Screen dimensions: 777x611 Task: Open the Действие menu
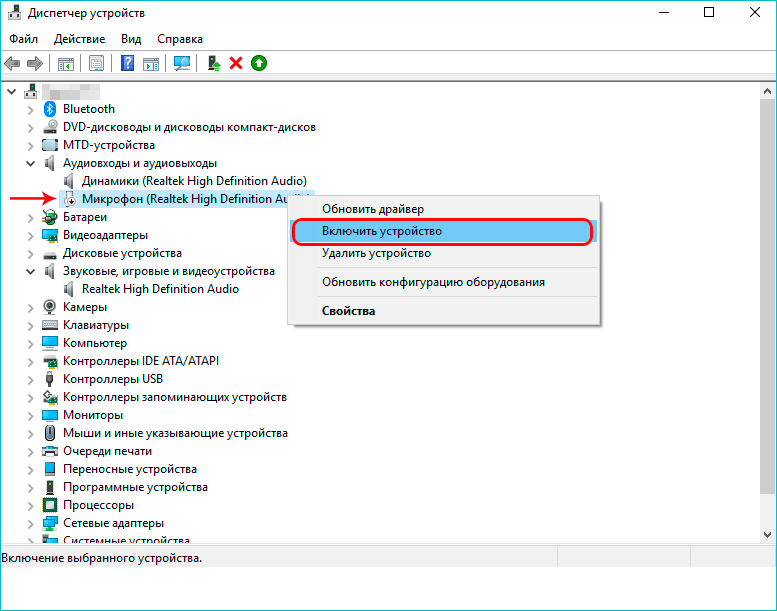(x=79, y=39)
